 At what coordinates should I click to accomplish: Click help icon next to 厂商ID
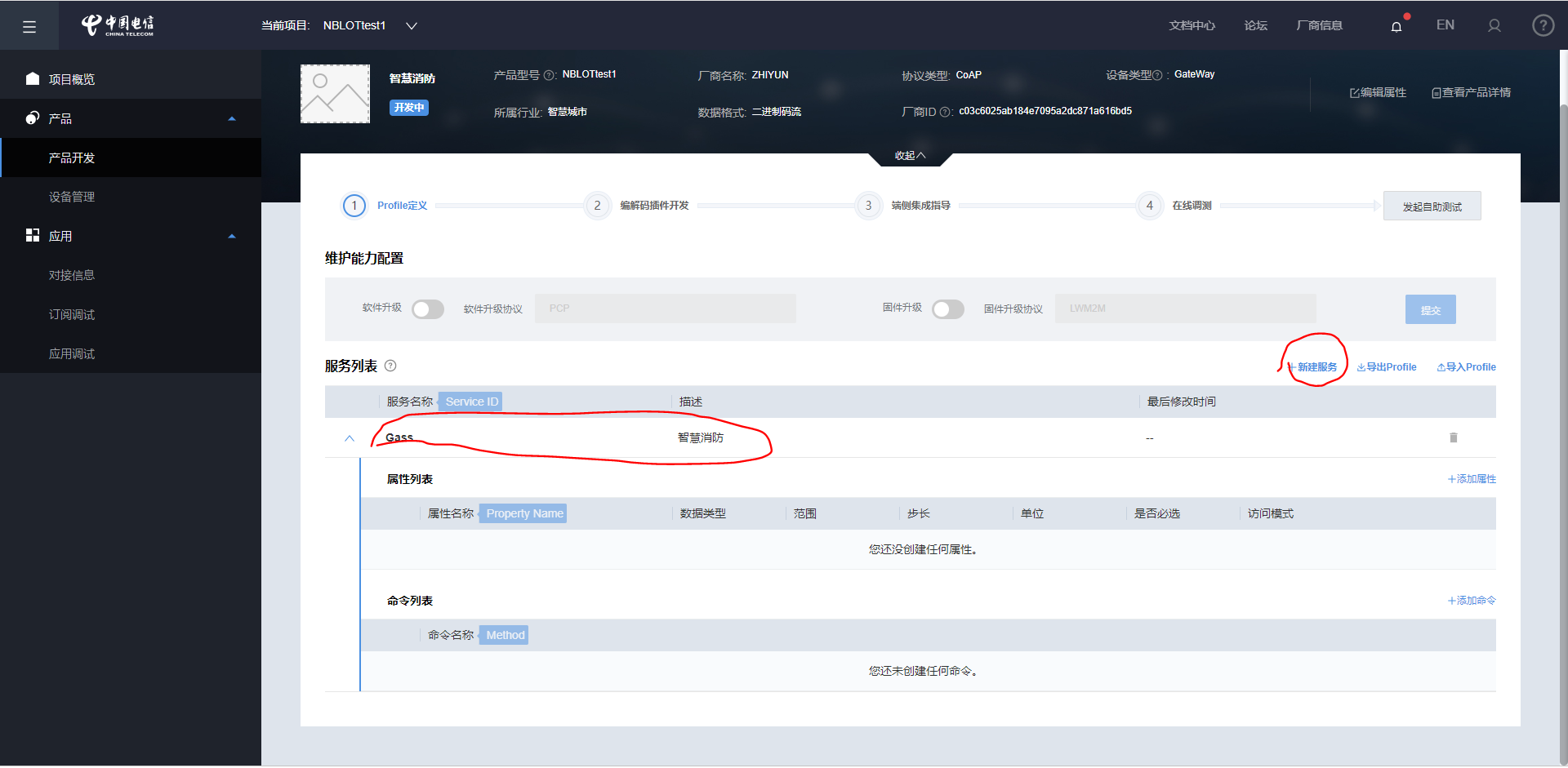945,112
